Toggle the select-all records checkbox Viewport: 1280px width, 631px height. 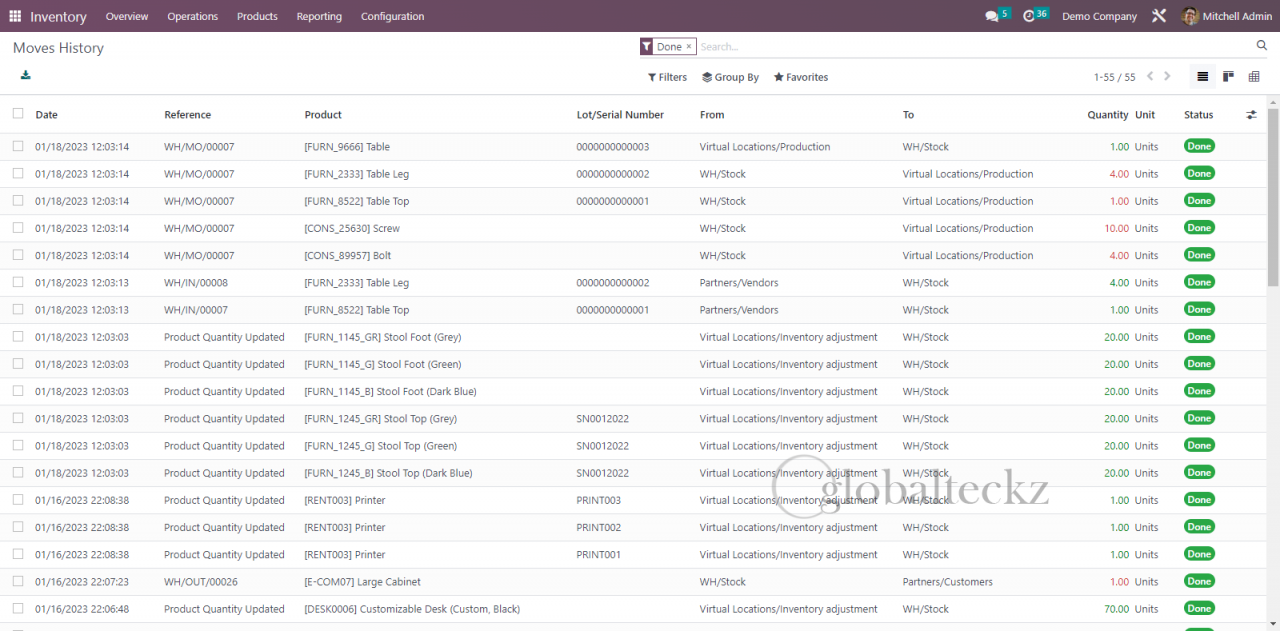click(x=17, y=114)
